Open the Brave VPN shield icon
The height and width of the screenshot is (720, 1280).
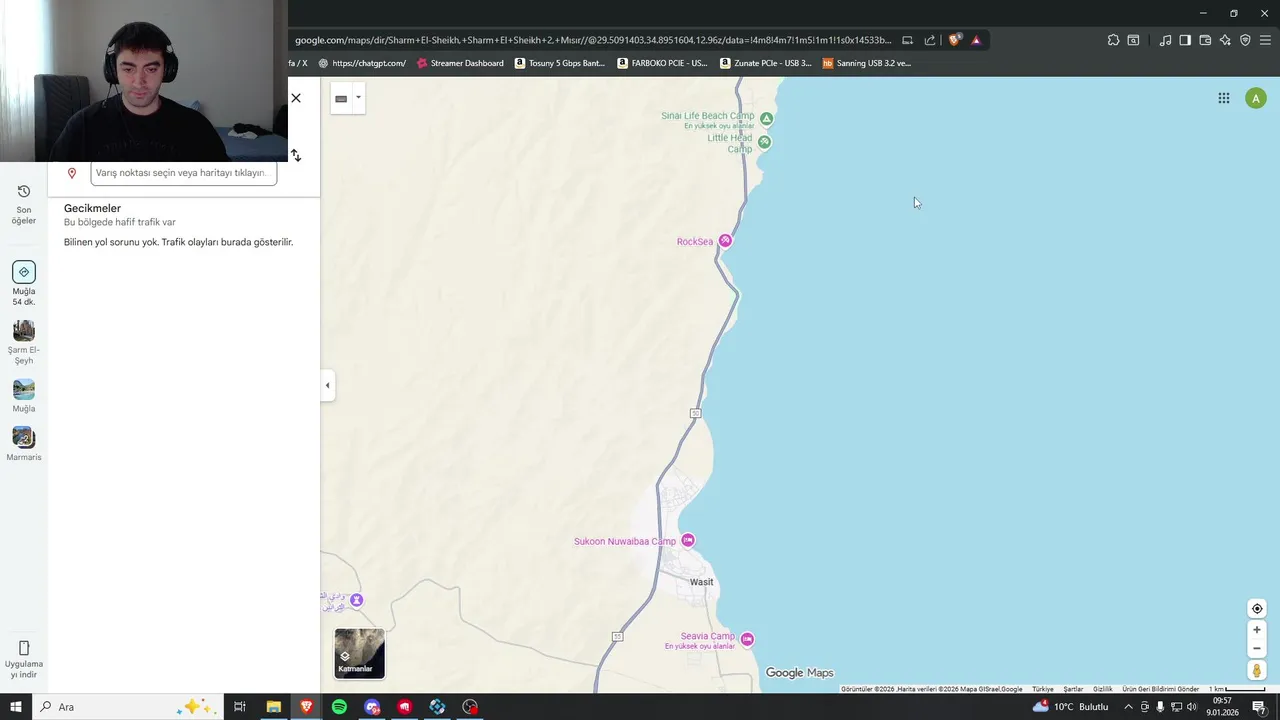coord(1245,40)
